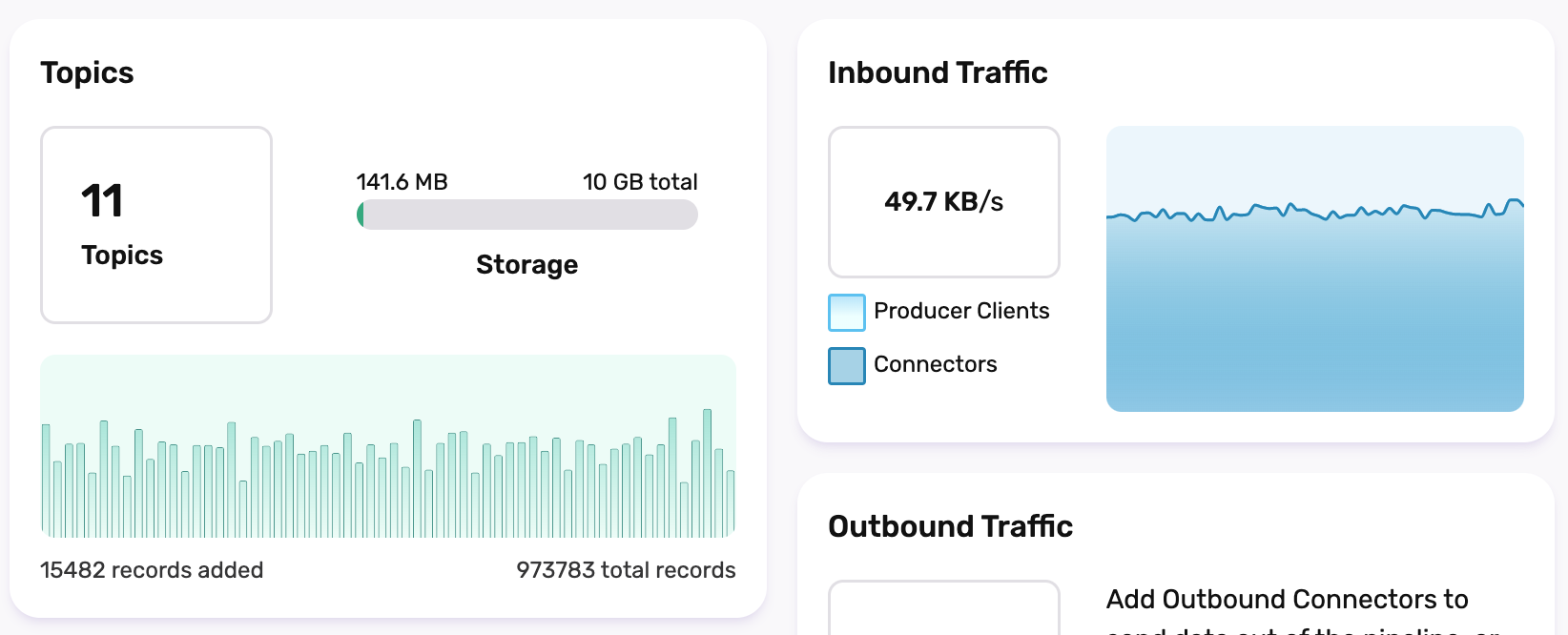
Task: Select the Outbound Traffic heading
Action: coord(950,526)
